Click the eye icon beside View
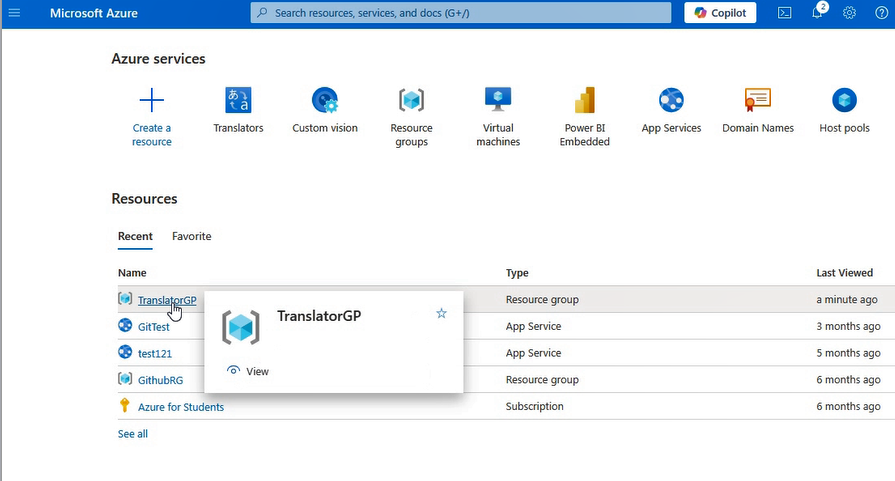 [233, 370]
